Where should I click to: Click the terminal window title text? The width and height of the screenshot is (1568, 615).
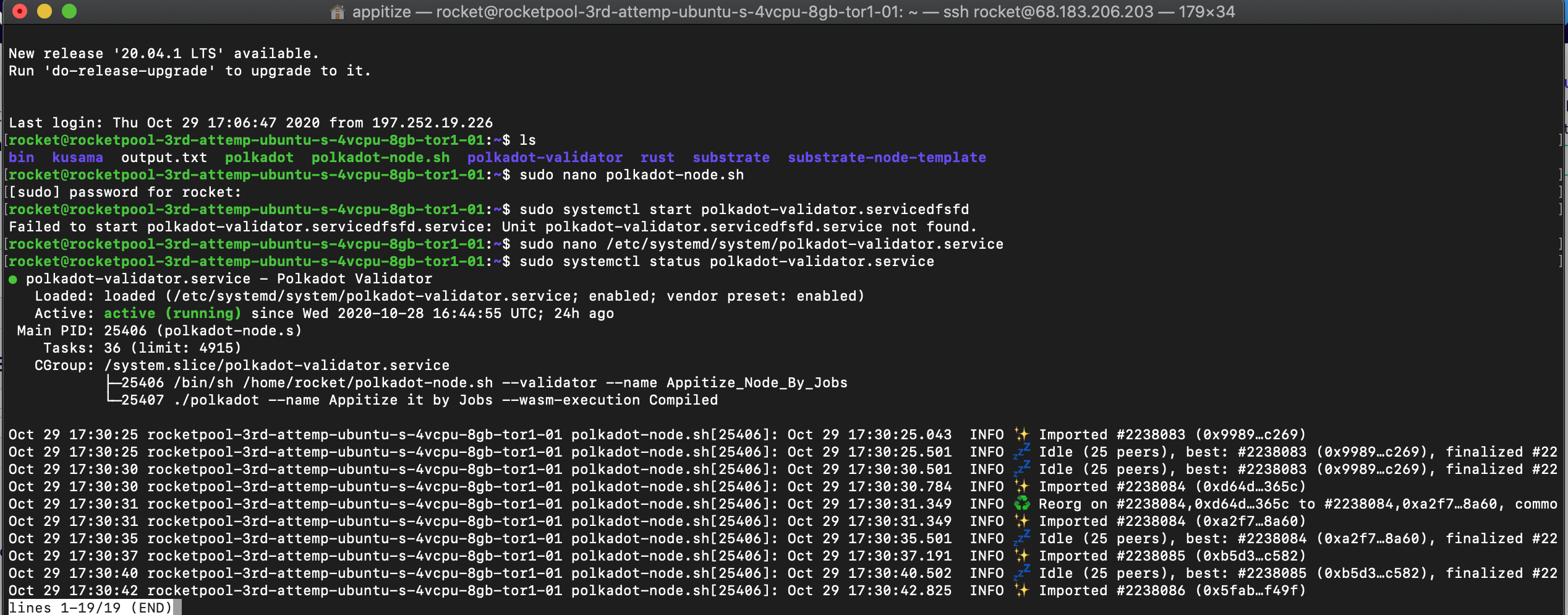(x=793, y=12)
